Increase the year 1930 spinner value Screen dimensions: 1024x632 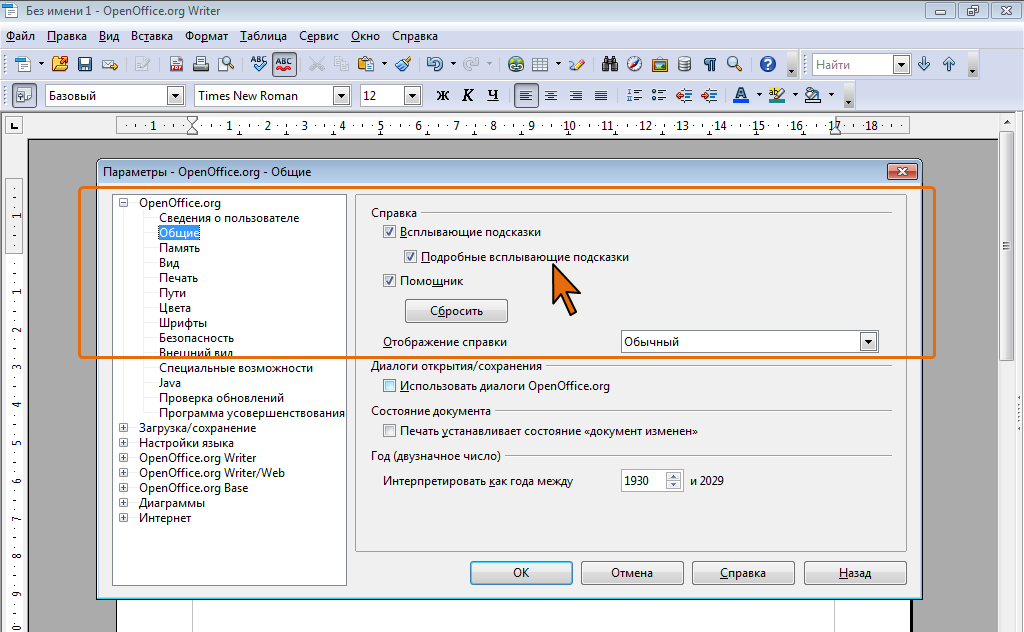673,477
